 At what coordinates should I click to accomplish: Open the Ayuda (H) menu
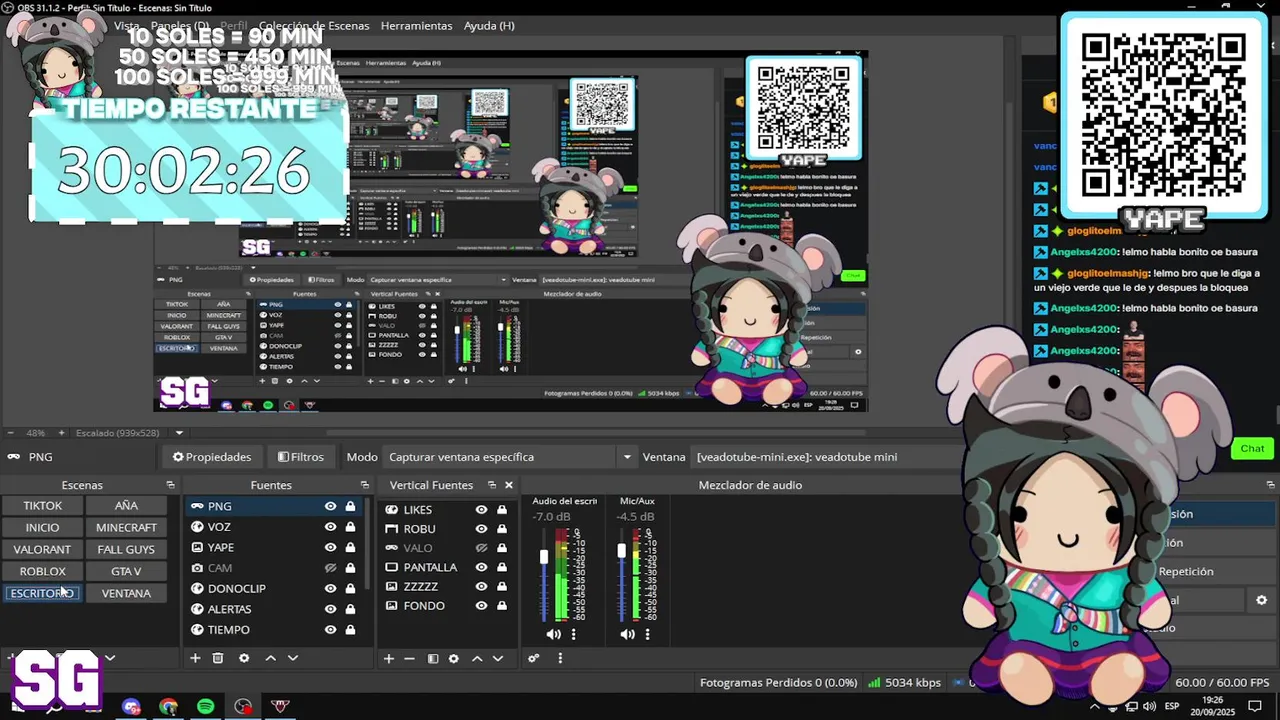[489, 26]
